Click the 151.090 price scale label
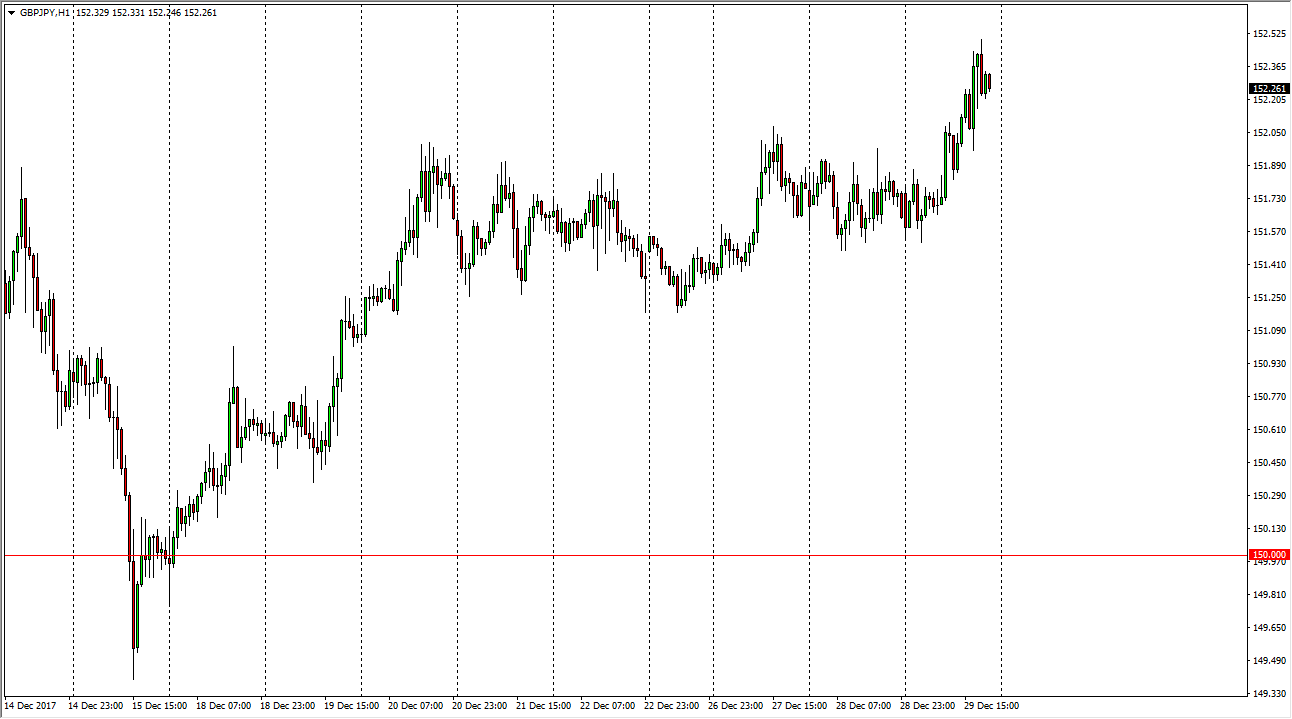 1267,331
